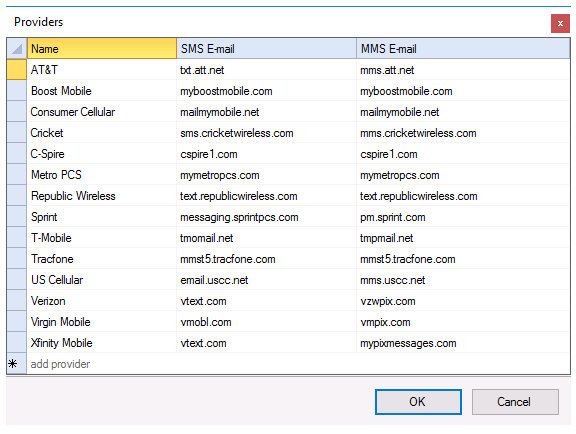Sort by the SMS E-mail column header

[266, 49]
